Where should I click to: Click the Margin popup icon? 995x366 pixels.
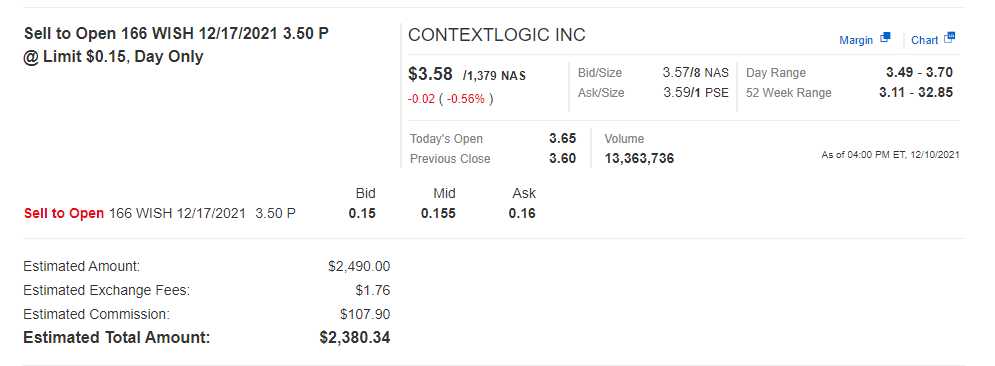tap(885, 38)
